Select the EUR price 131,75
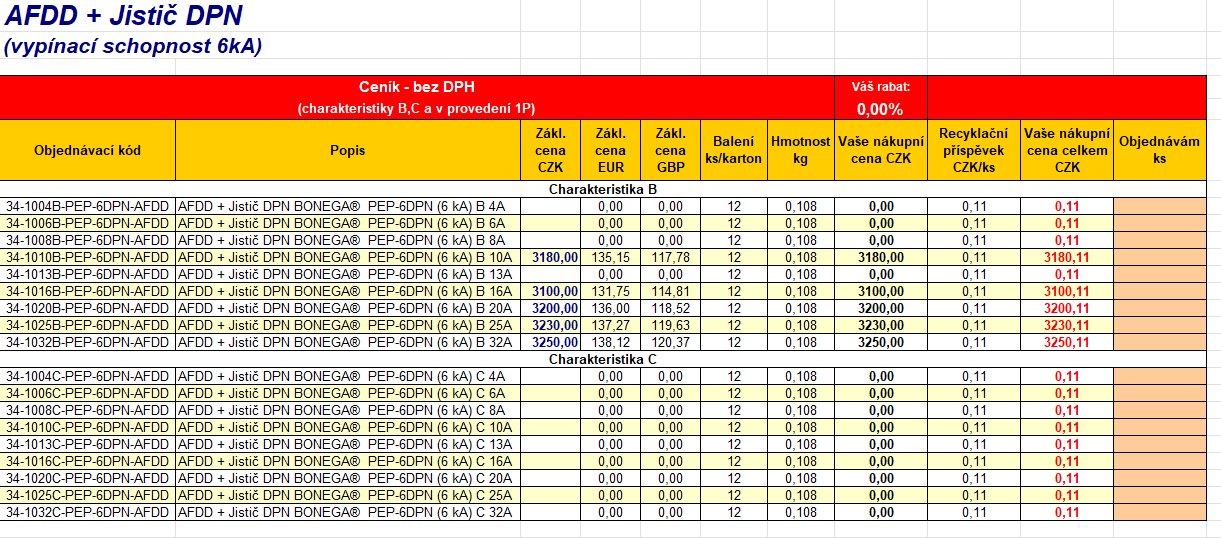1221x538 pixels. coord(610,291)
